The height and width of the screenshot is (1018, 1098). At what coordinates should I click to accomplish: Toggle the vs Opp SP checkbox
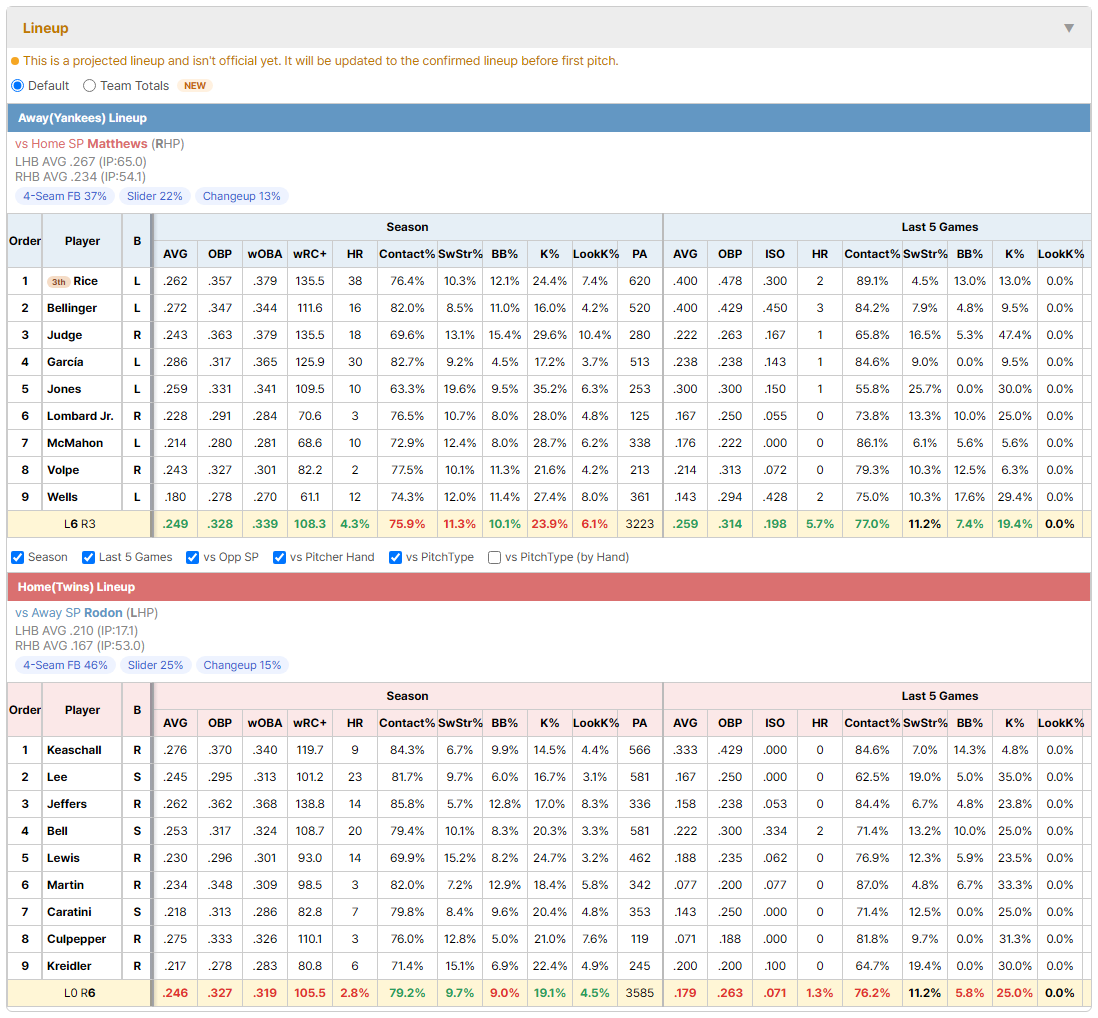pyautogui.click(x=193, y=557)
